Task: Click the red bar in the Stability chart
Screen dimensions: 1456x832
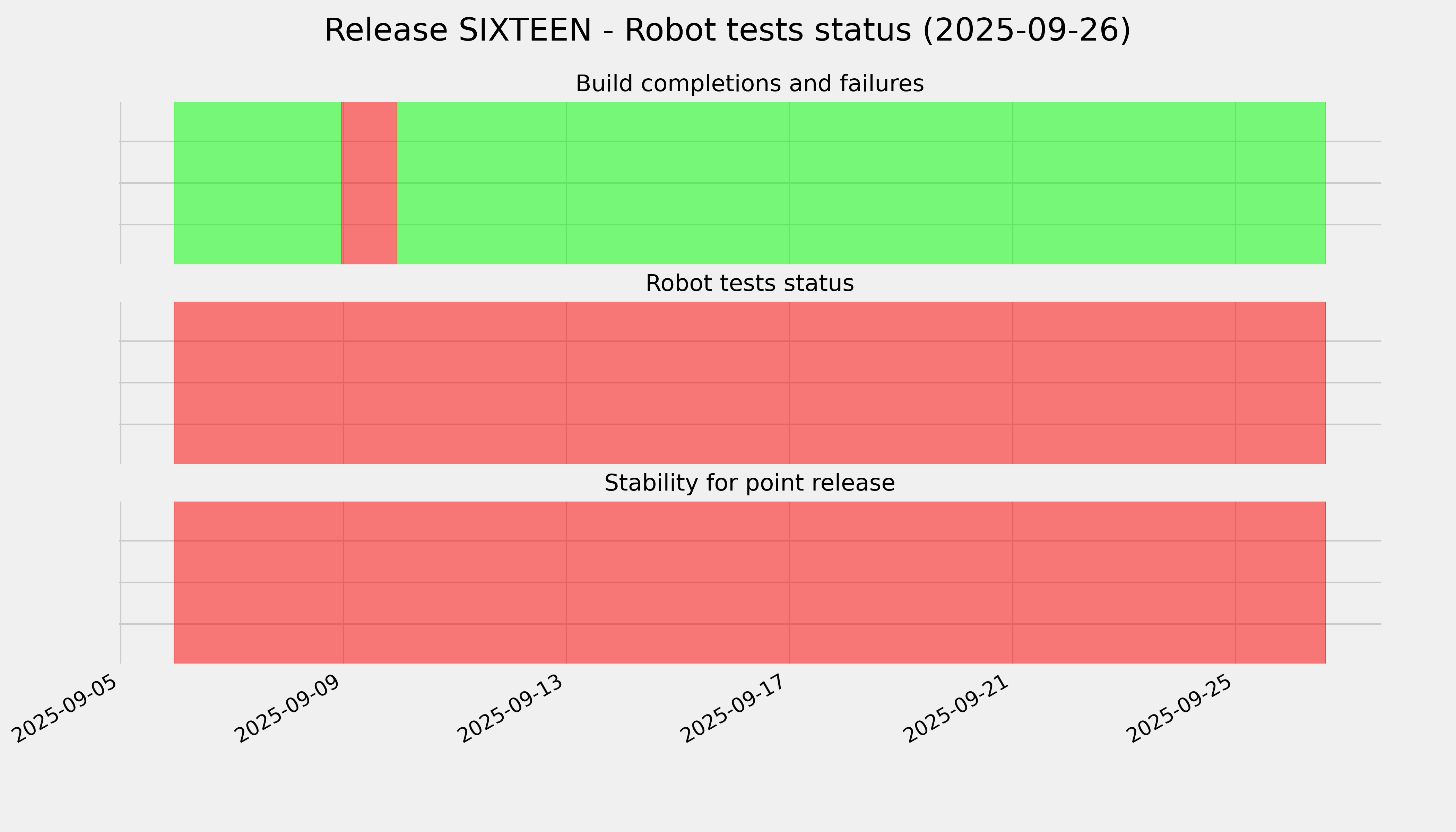Action: pos(749,582)
